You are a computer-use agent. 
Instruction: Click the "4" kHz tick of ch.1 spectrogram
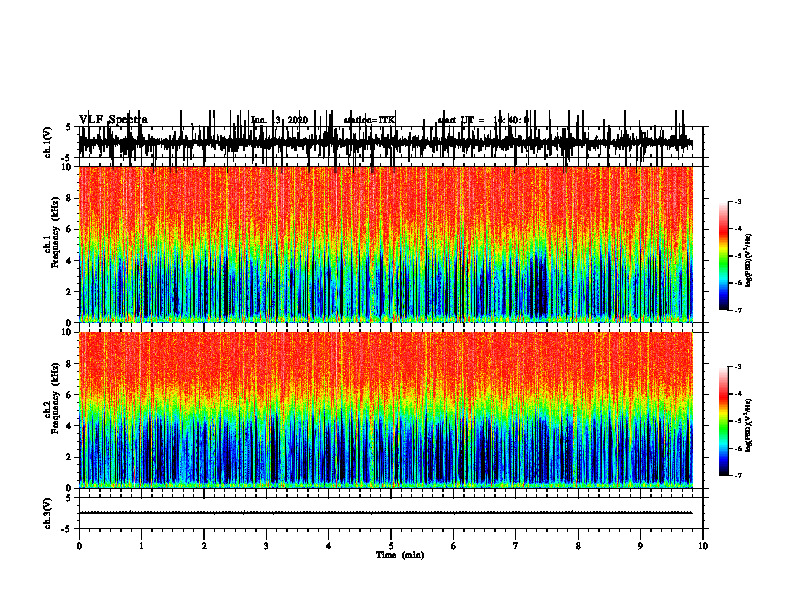(x=70, y=261)
